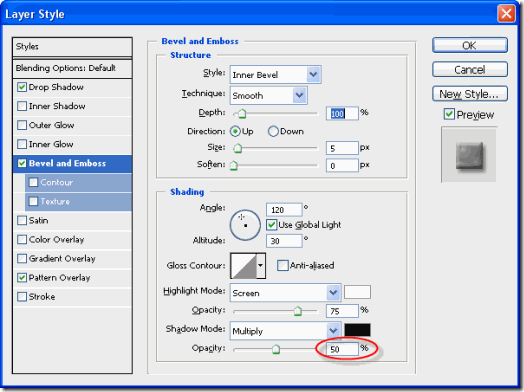Disable the Pattern Overlay checkbox
This screenshot has width=524, height=392.
click(22, 278)
